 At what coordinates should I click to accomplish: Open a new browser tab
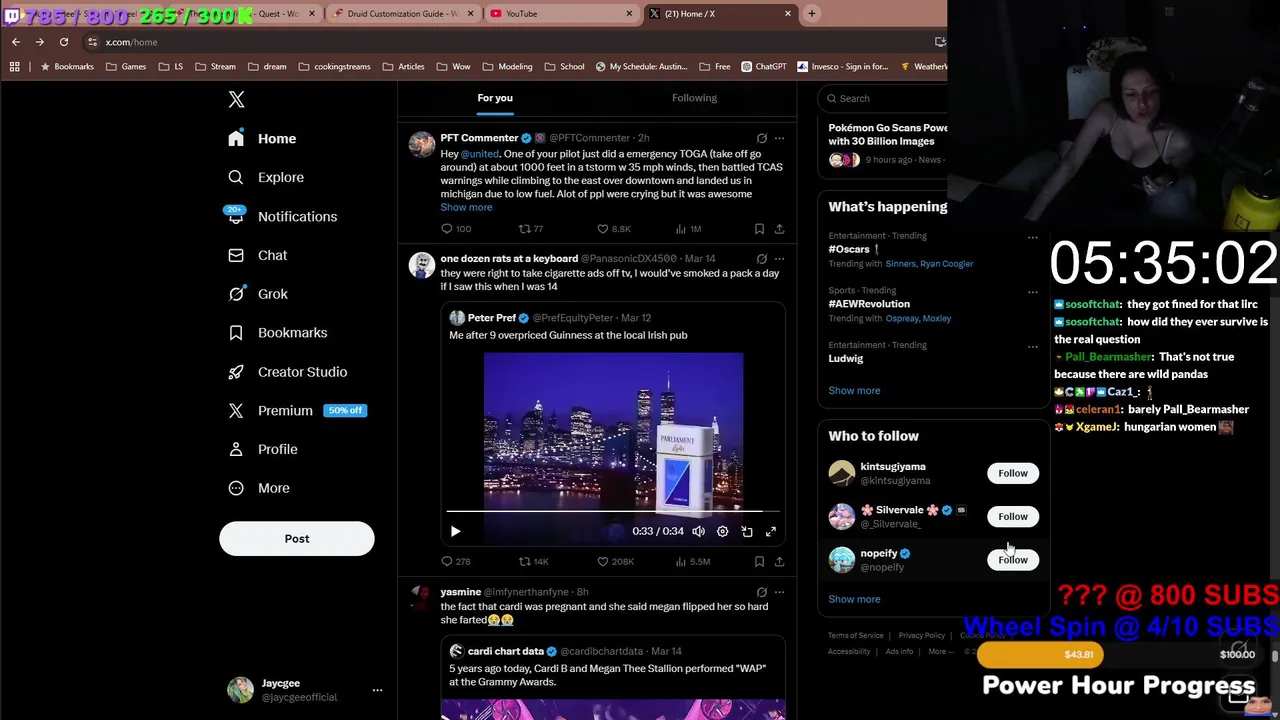[x=811, y=14]
